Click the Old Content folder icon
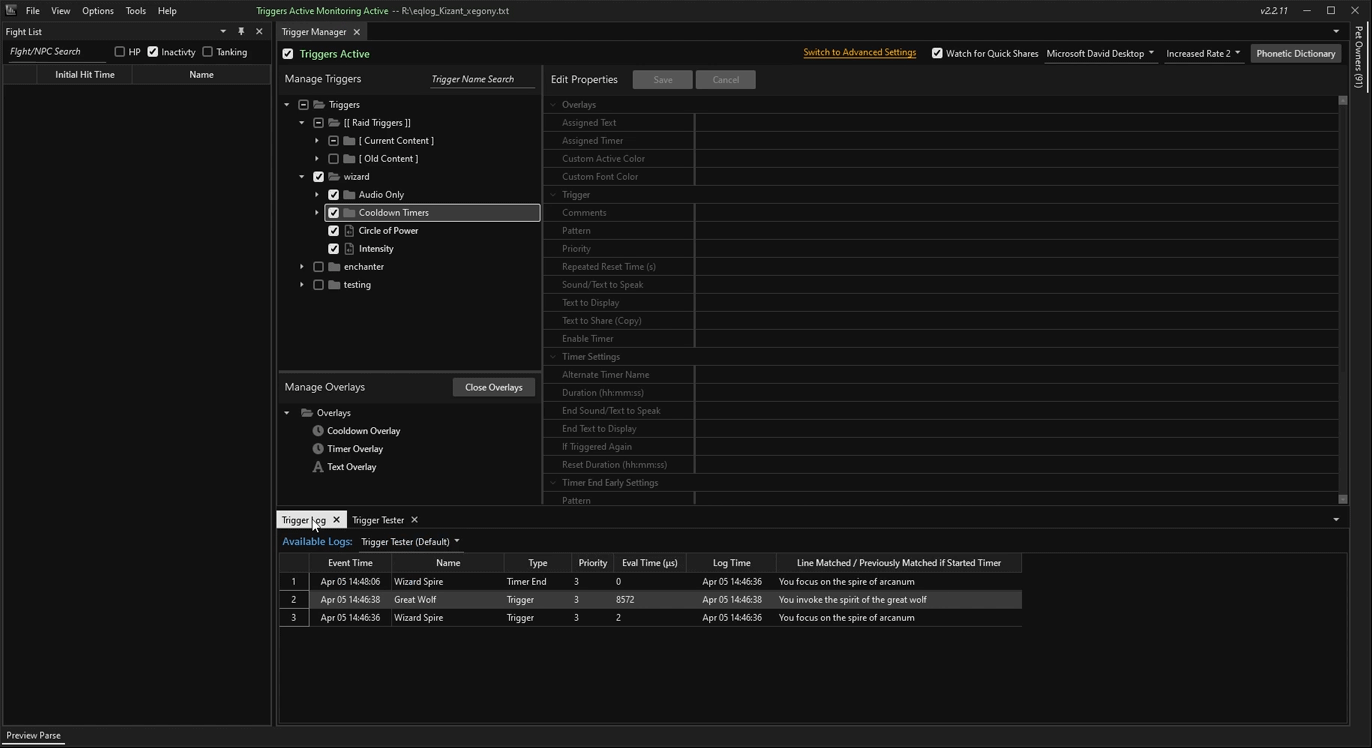Viewport: 1372px width, 748px height. click(349, 158)
